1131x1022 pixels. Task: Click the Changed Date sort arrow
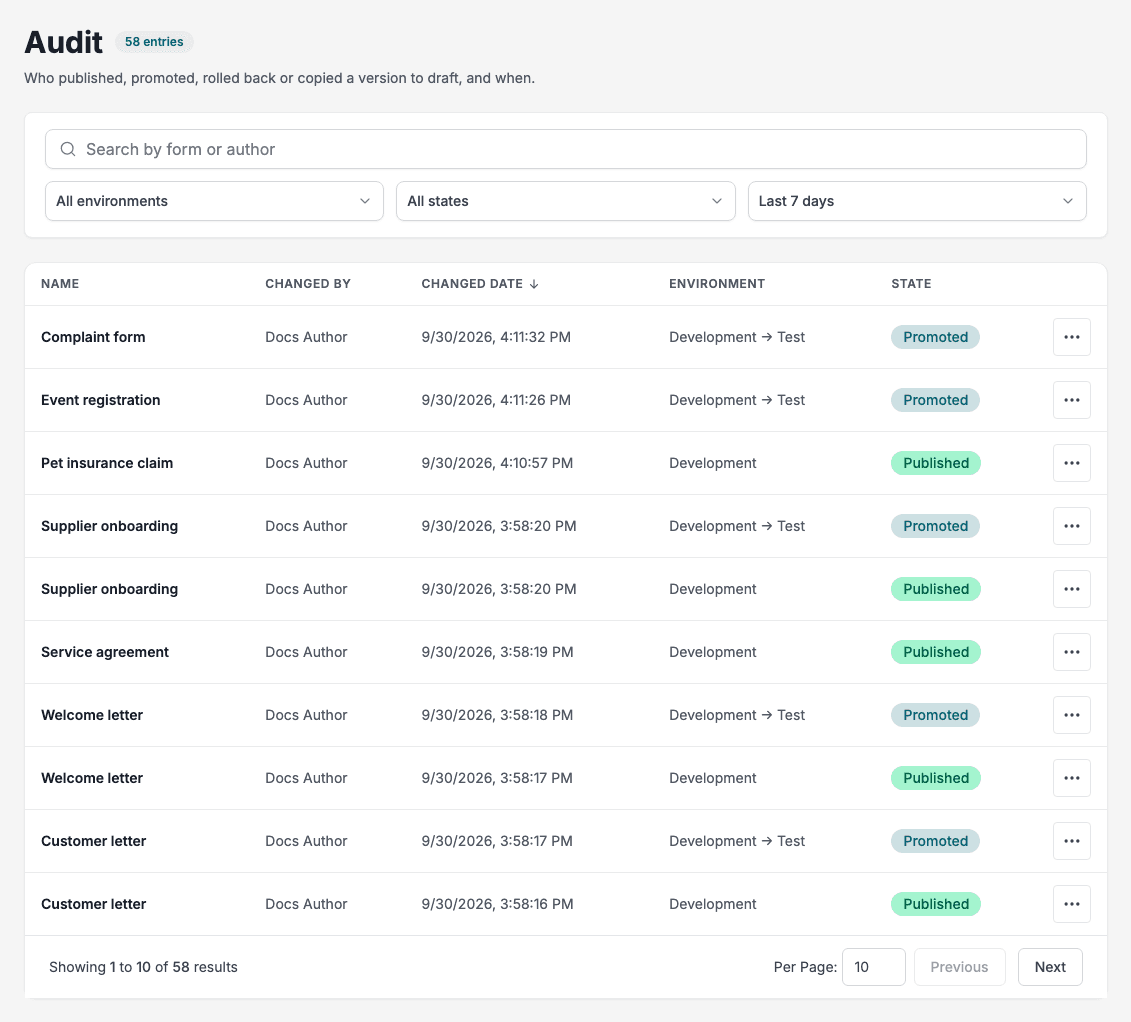pos(534,284)
